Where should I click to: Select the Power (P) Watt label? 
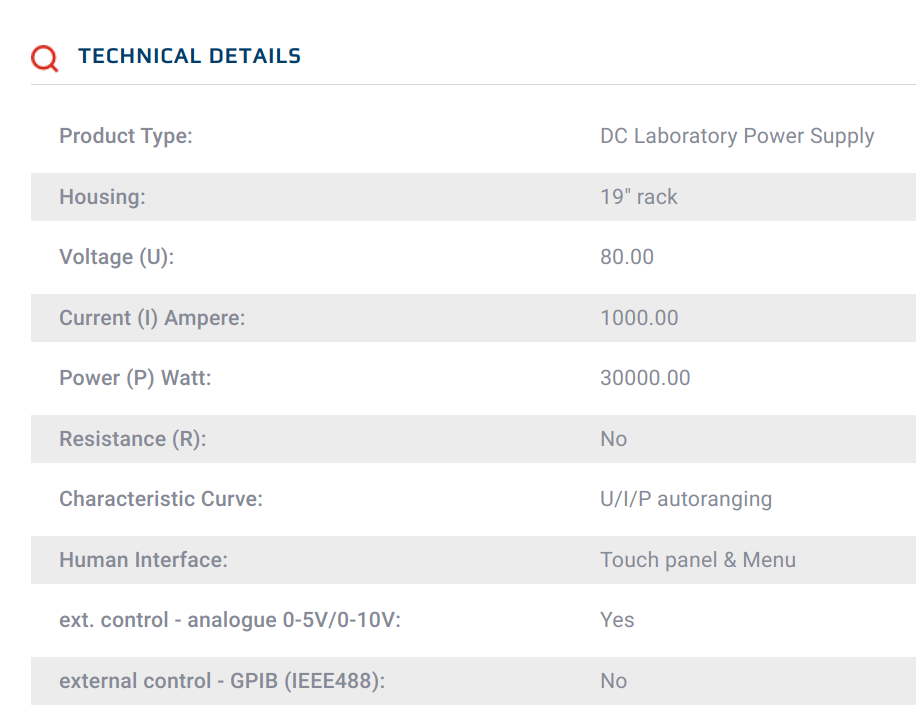point(135,378)
